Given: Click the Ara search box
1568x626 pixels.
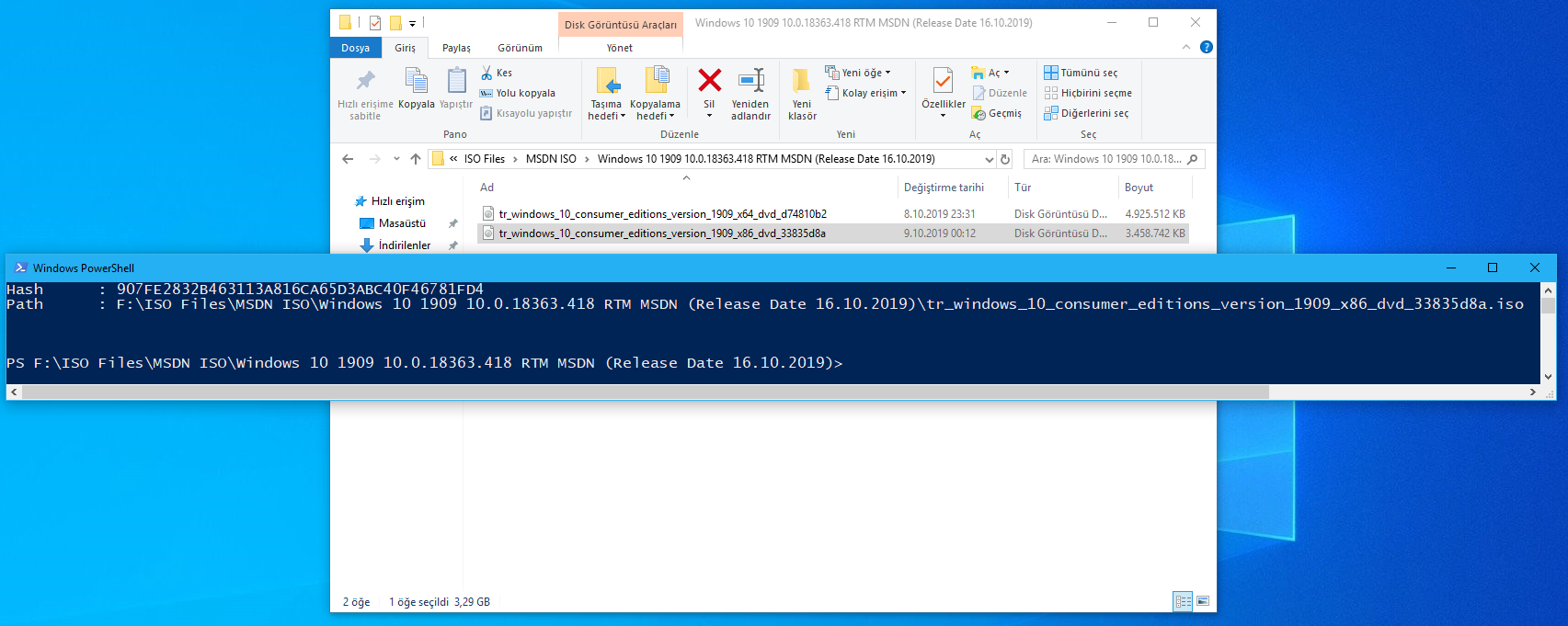Looking at the screenshot, I should tap(1114, 159).
